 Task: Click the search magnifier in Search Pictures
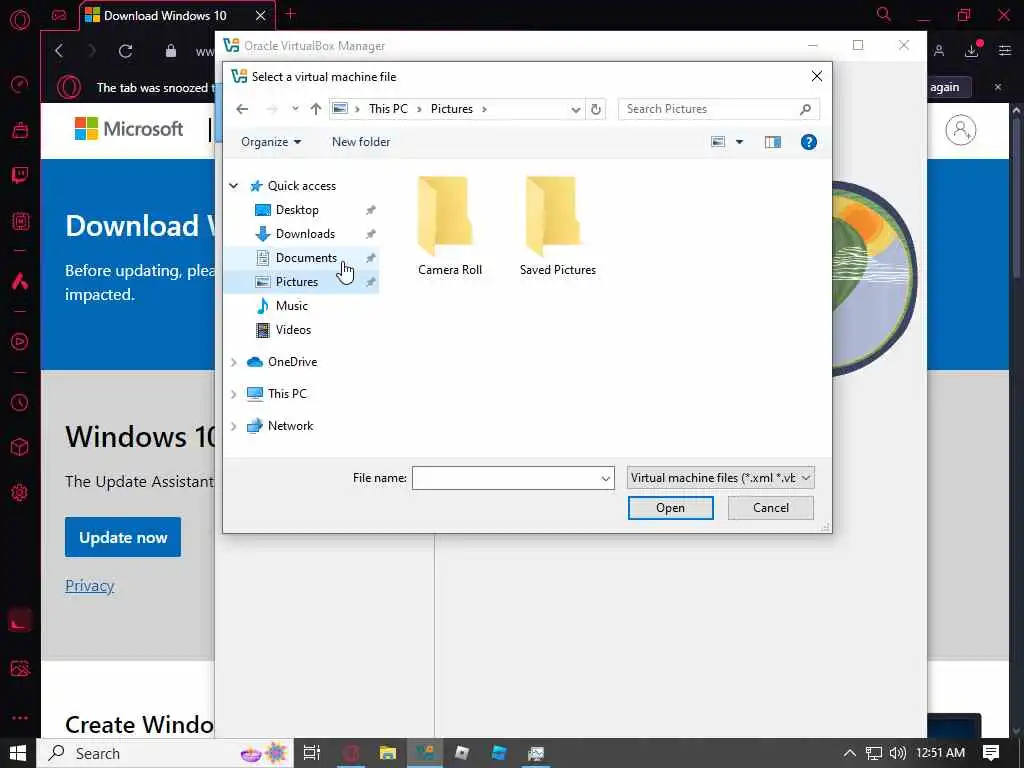805,109
